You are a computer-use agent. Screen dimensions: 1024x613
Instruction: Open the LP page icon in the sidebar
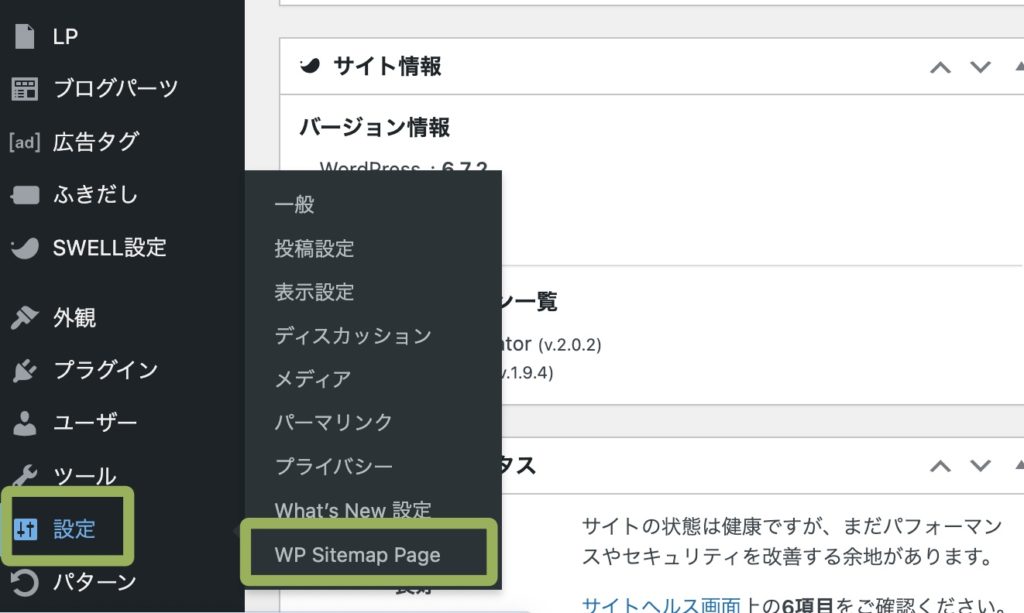click(22, 36)
